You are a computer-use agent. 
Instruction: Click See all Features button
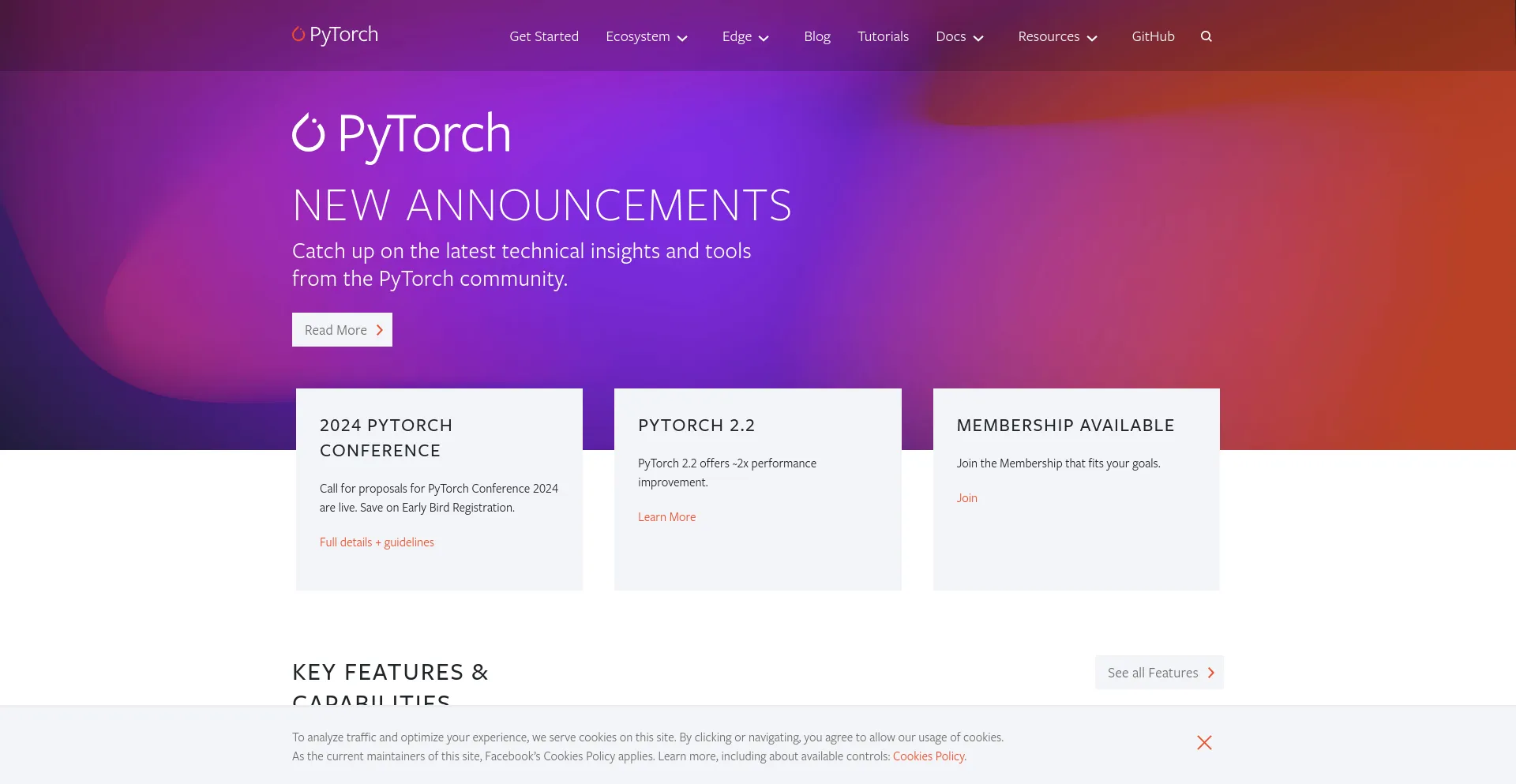[x=1159, y=673]
